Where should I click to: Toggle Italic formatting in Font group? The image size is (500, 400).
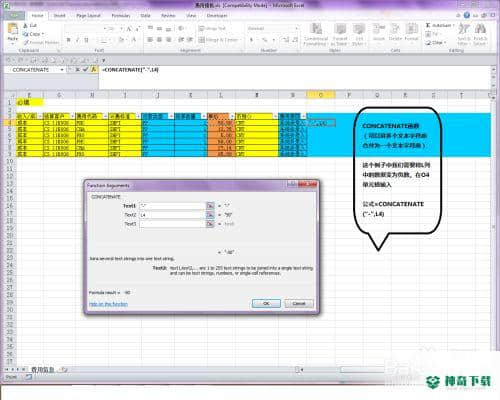(x=77, y=40)
